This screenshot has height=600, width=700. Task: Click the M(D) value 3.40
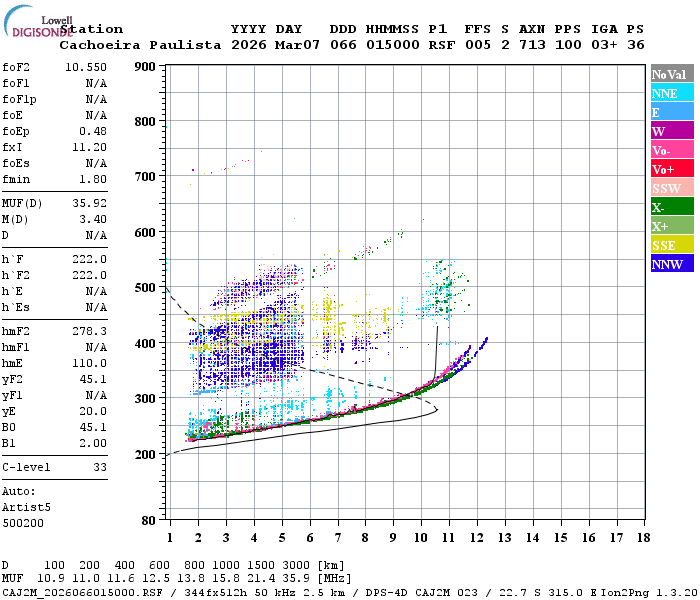point(93,219)
